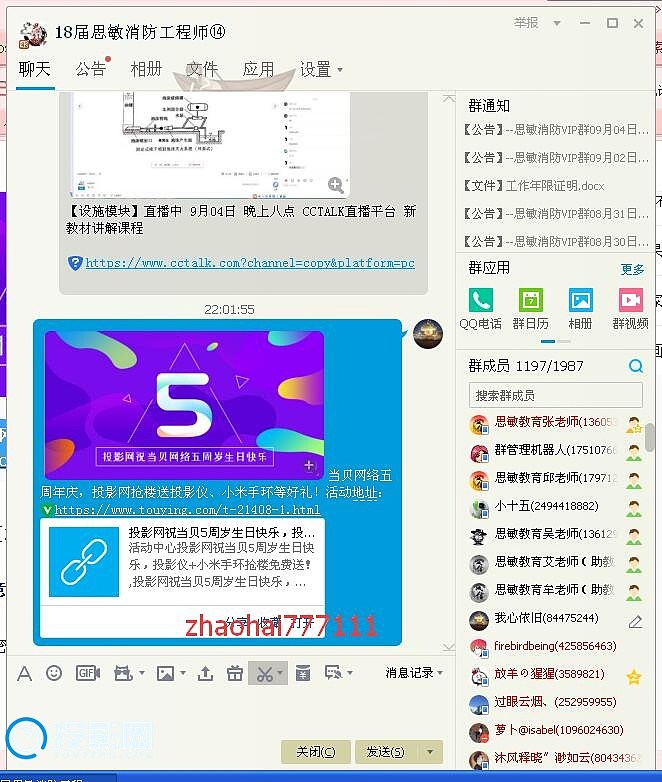Image resolution: width=662 pixels, height=782 pixels.
Task: Click the plus icon on purple banner
Action: (x=309, y=465)
